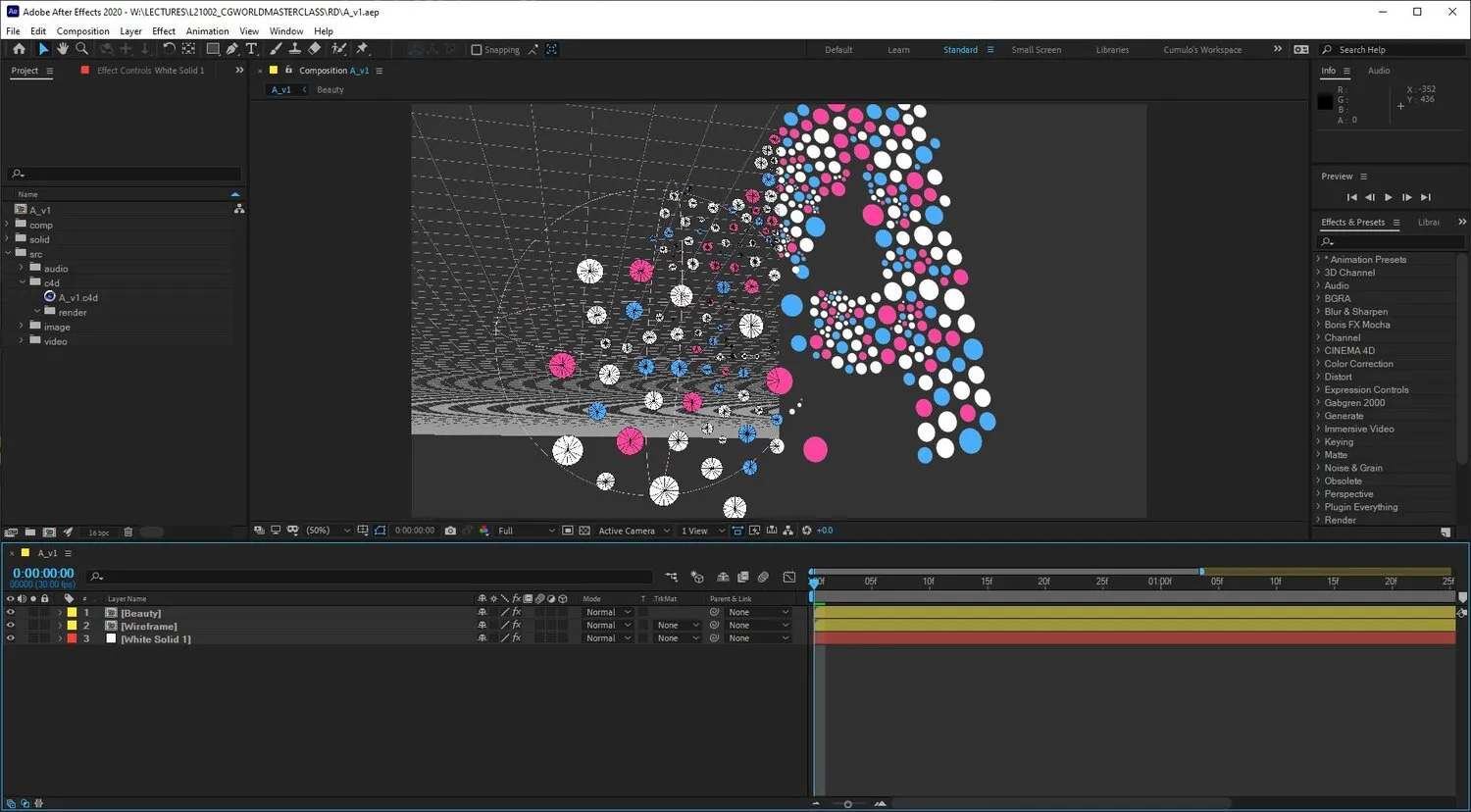Viewport: 1471px width, 812px height.
Task: Hide the Beauty layer using eye icon
Action: click(x=11, y=612)
